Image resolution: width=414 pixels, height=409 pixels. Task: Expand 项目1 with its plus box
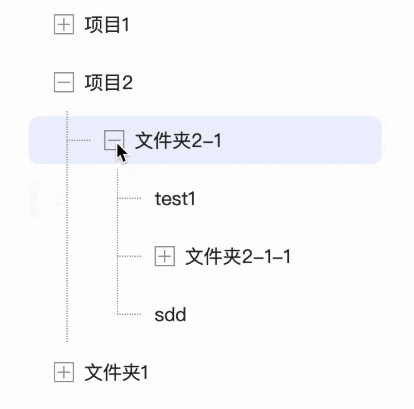click(64, 24)
